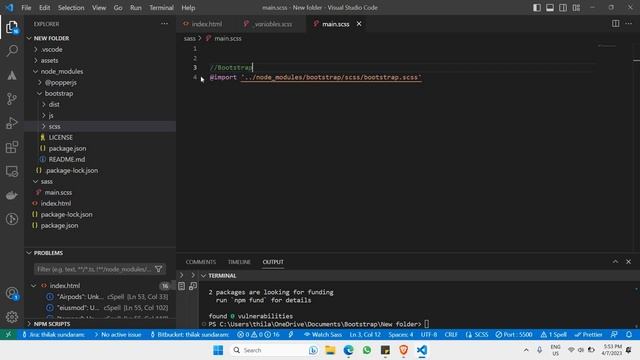
Task: Open the Help menu
Action: click(x=188, y=7)
